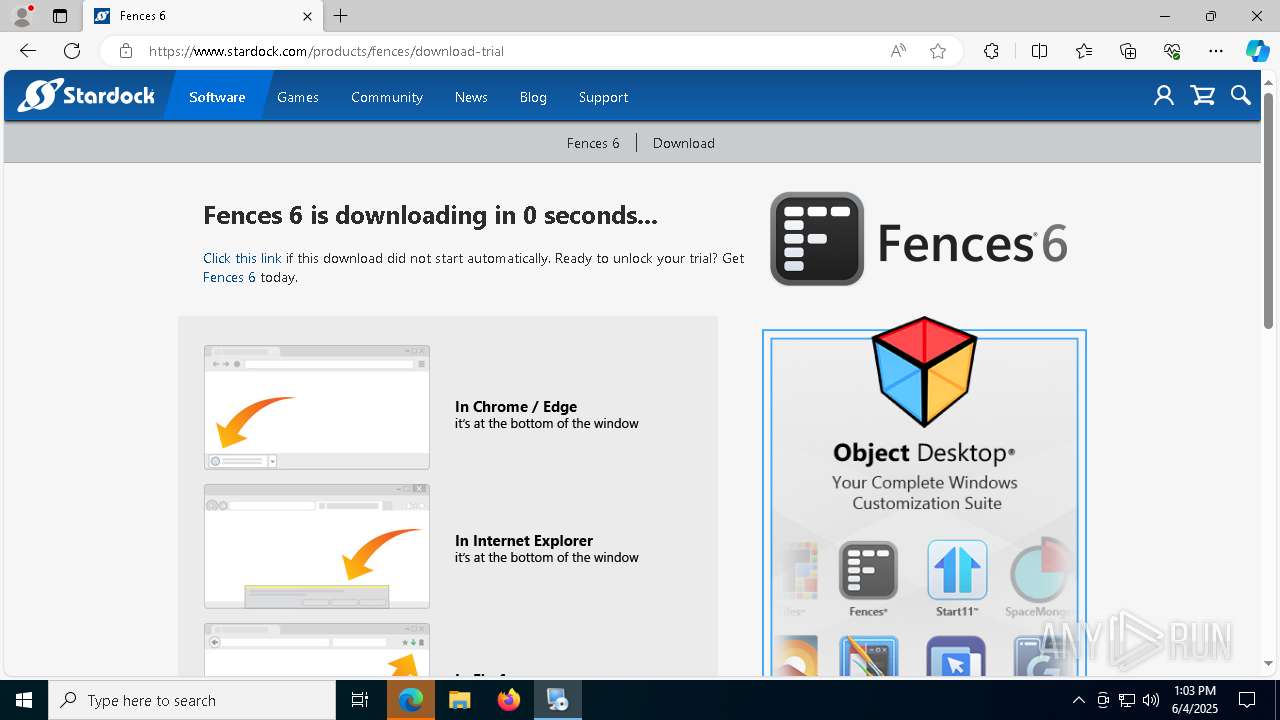Open Task View on taskbar

360,700
